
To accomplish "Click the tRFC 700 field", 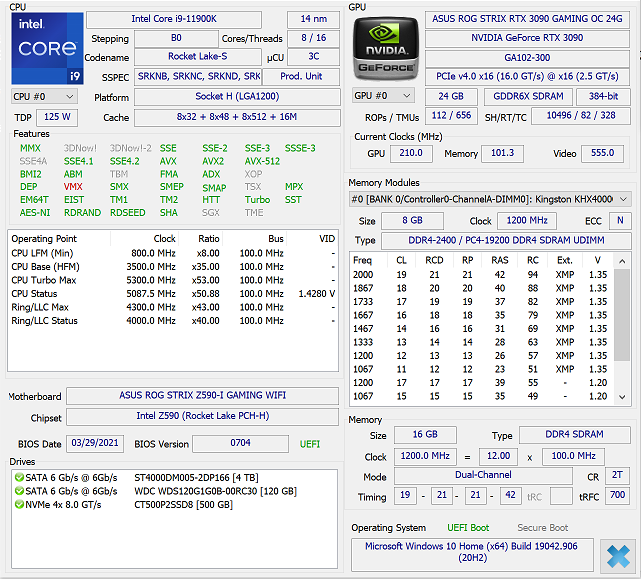I will [617, 496].
